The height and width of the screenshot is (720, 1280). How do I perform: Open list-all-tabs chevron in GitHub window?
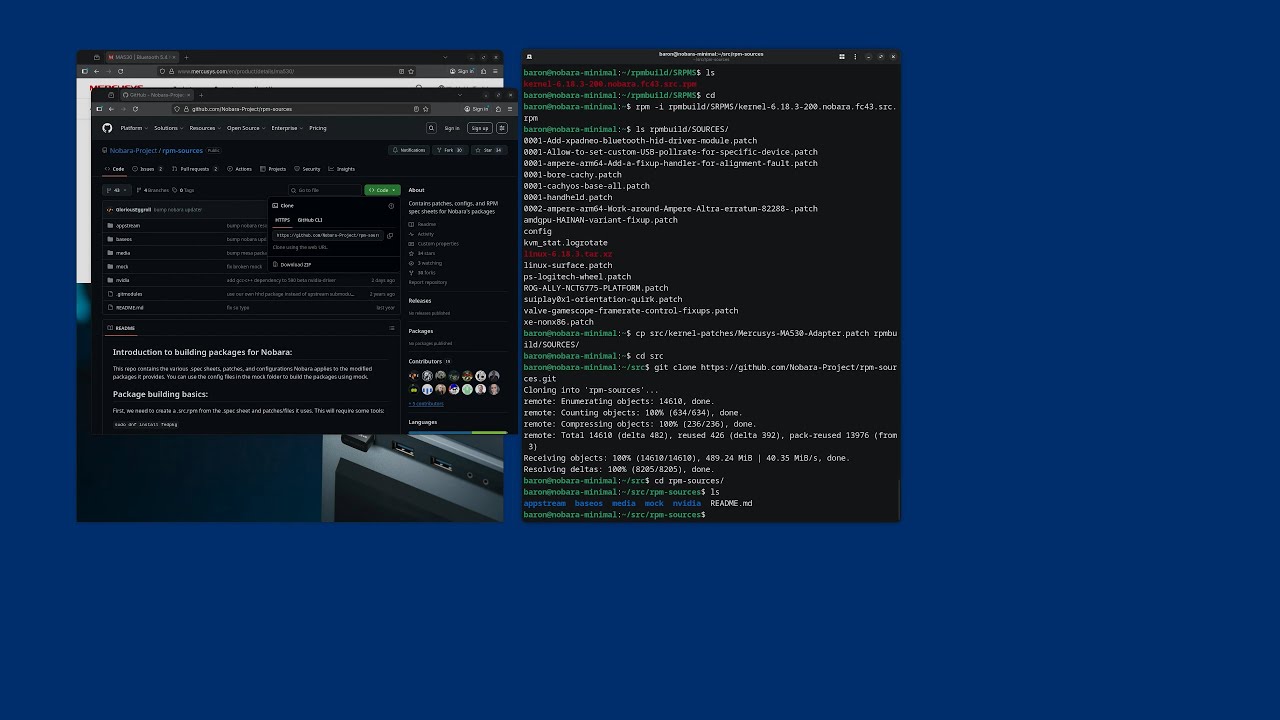point(460,95)
